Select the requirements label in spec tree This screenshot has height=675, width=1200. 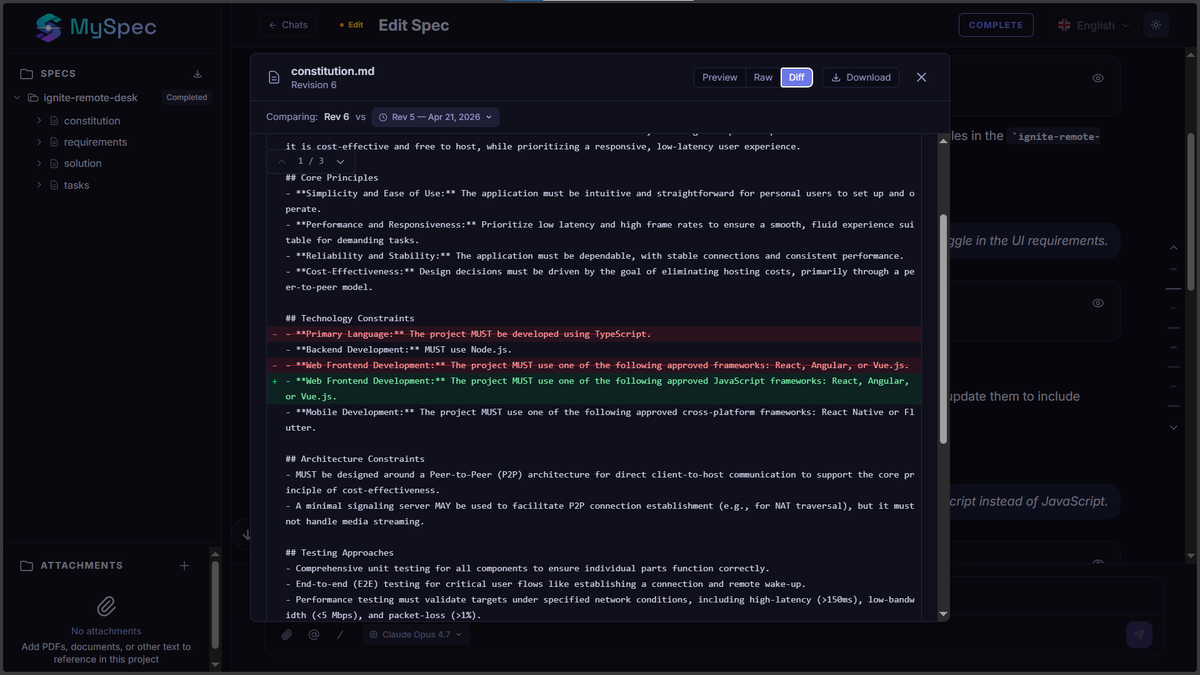click(96, 142)
